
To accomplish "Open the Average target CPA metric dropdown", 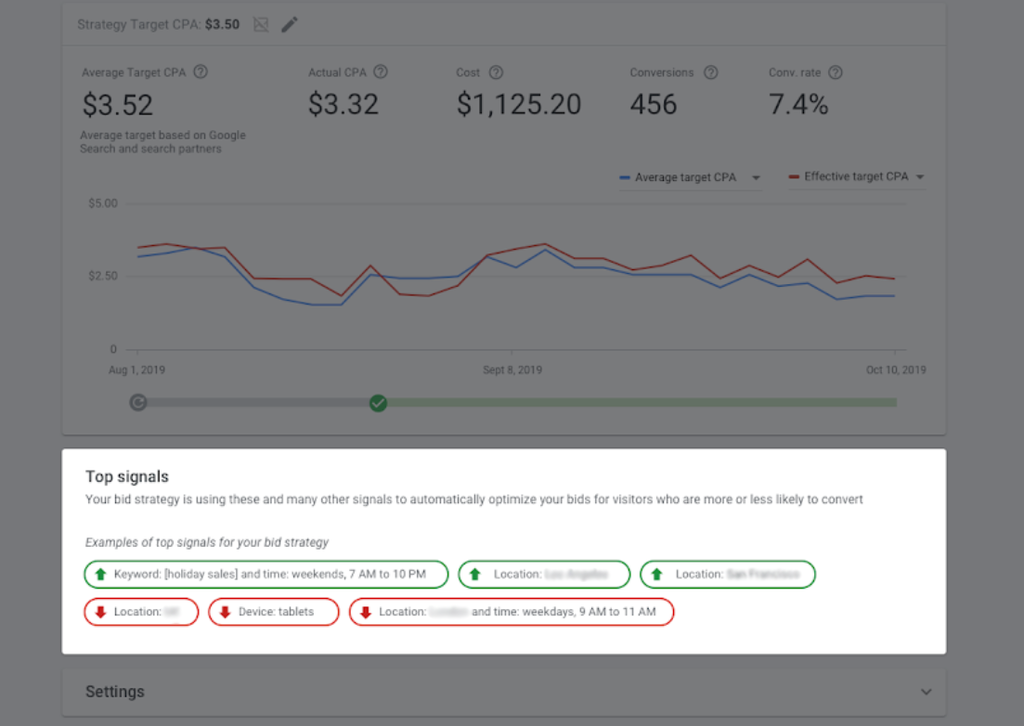I will point(756,178).
